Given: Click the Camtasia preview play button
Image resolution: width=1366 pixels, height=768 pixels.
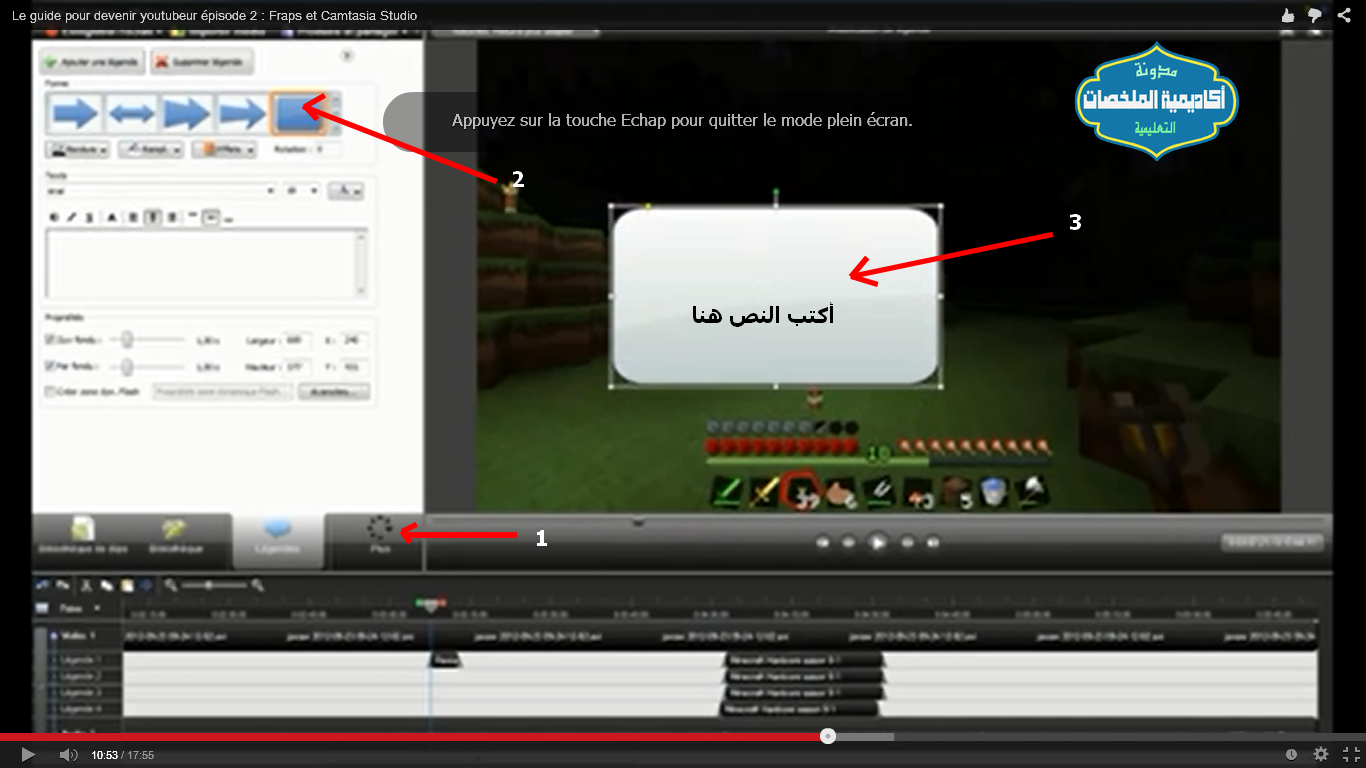Looking at the screenshot, I should [x=877, y=542].
